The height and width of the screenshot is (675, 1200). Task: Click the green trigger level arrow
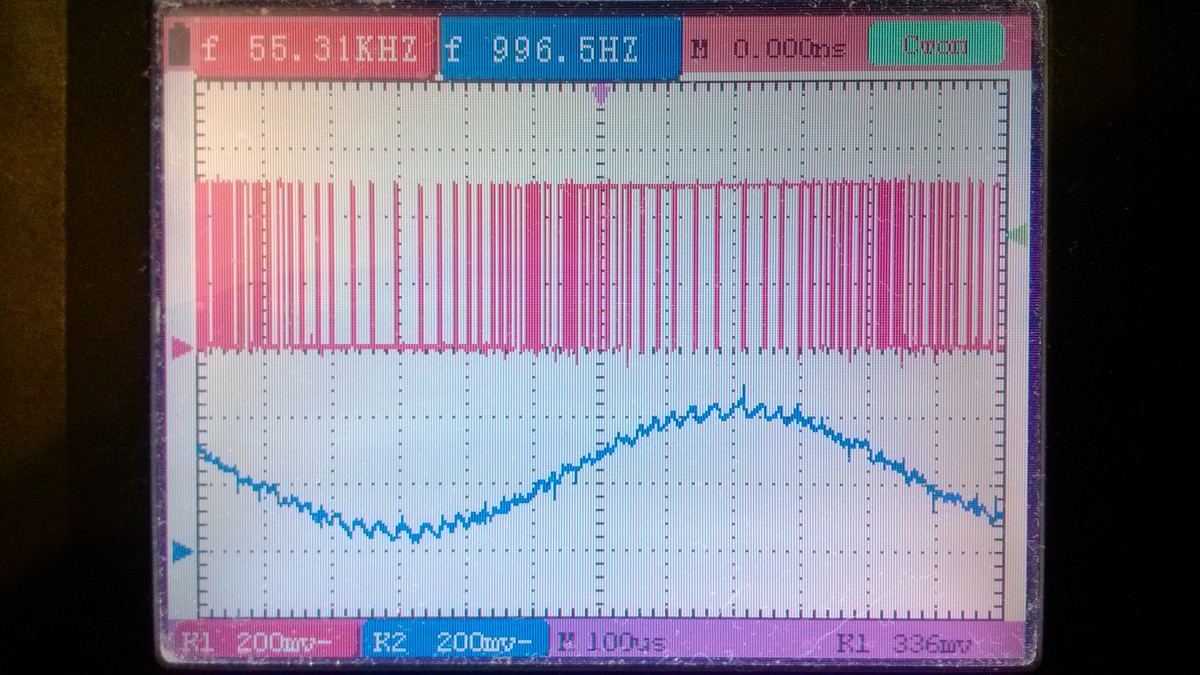[1017, 235]
